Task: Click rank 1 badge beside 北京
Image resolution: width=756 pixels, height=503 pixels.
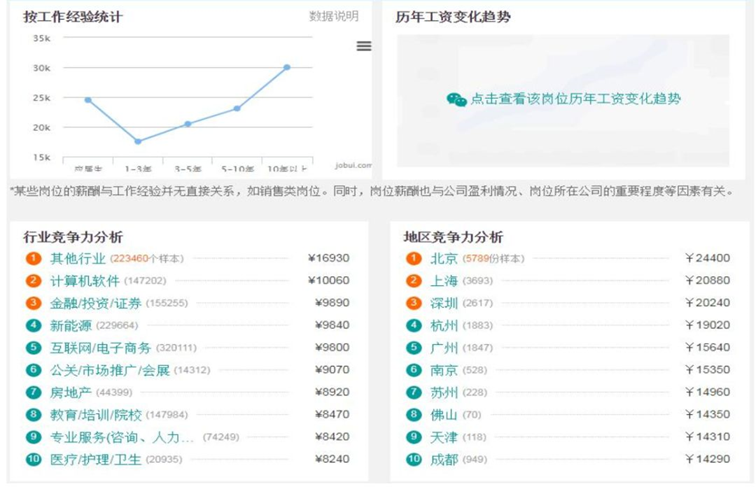Action: (x=414, y=258)
